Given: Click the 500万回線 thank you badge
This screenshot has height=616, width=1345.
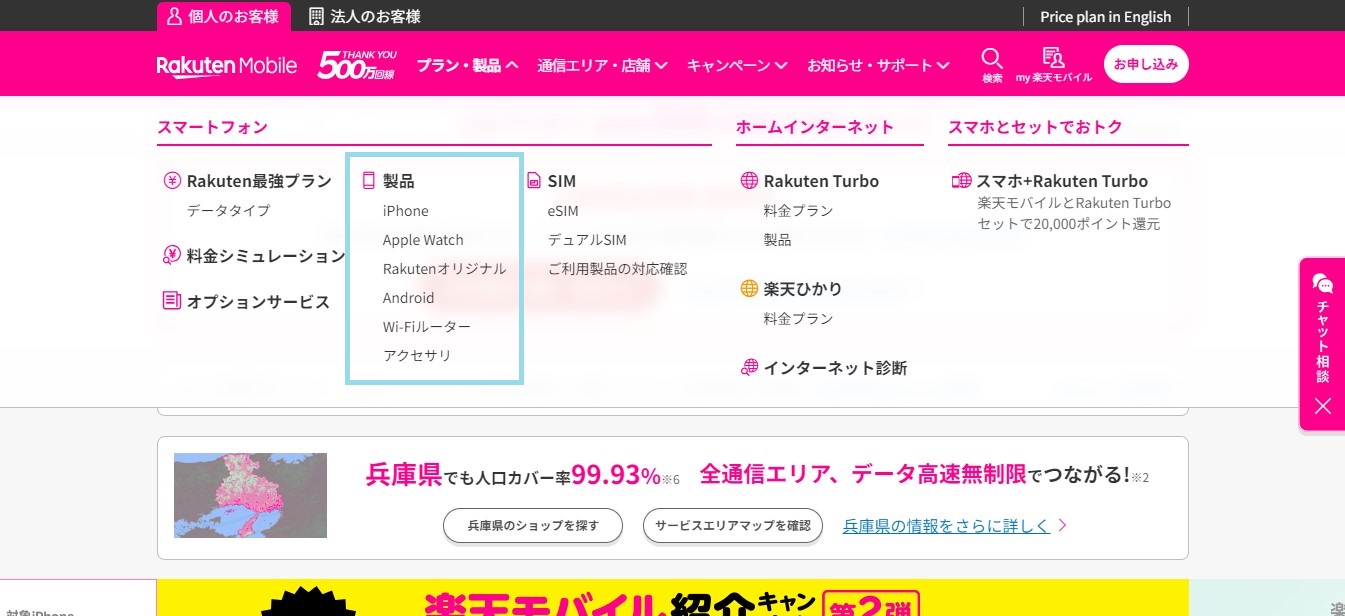Looking at the screenshot, I should tap(357, 64).
